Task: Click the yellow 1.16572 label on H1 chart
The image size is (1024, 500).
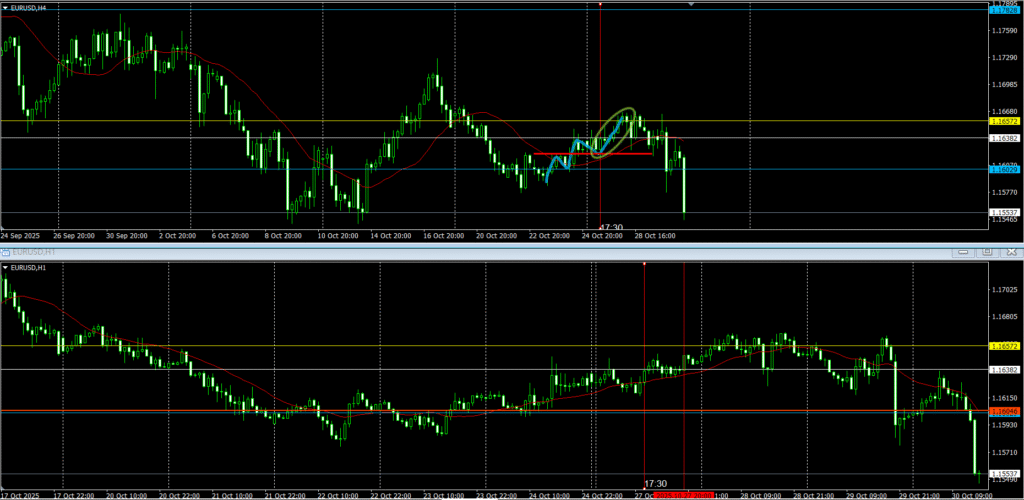Action: click(x=1005, y=345)
